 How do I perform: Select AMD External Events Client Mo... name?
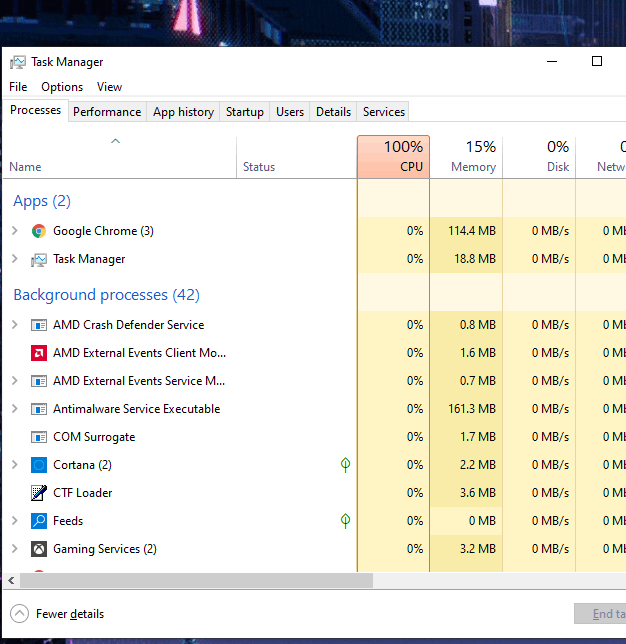pos(139,353)
